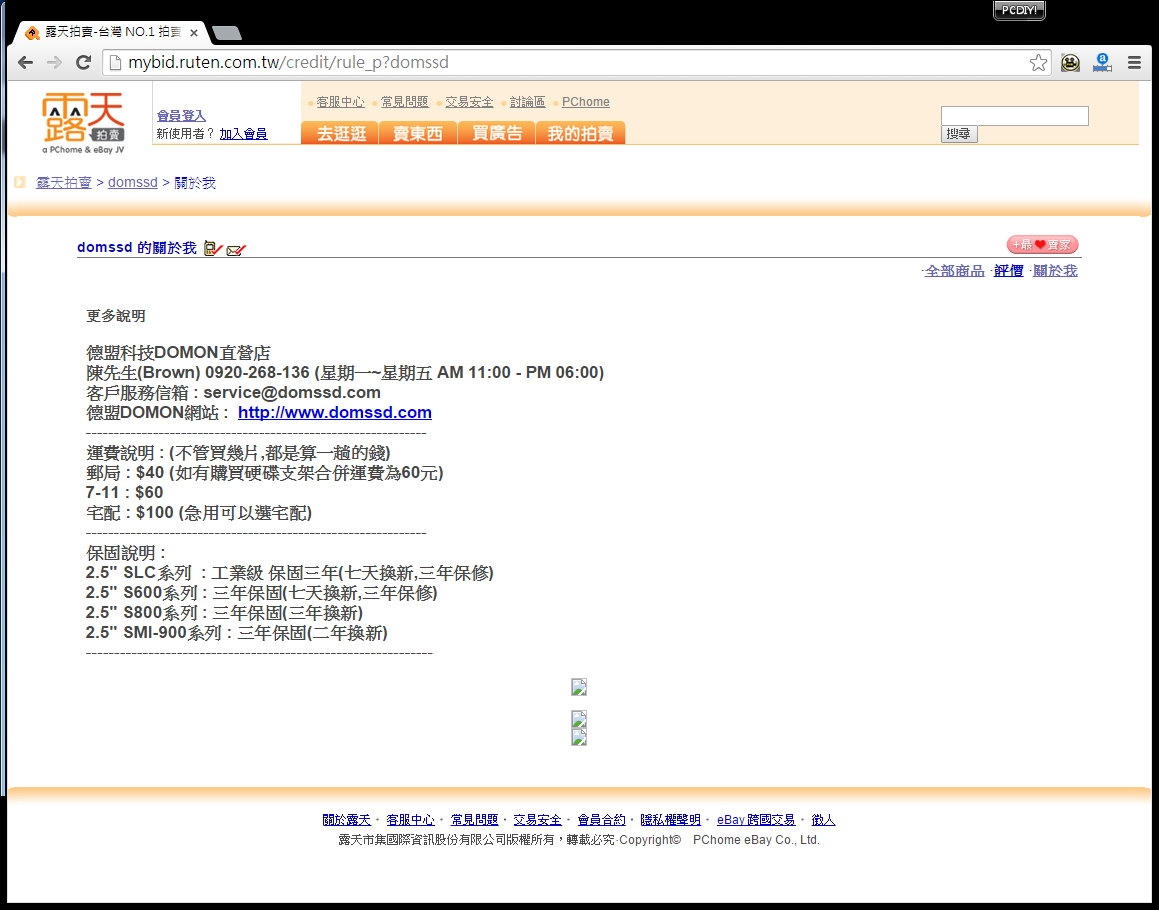Open the footer 常見問題 link
This screenshot has width=1159, height=910.
pyautogui.click(x=475, y=820)
